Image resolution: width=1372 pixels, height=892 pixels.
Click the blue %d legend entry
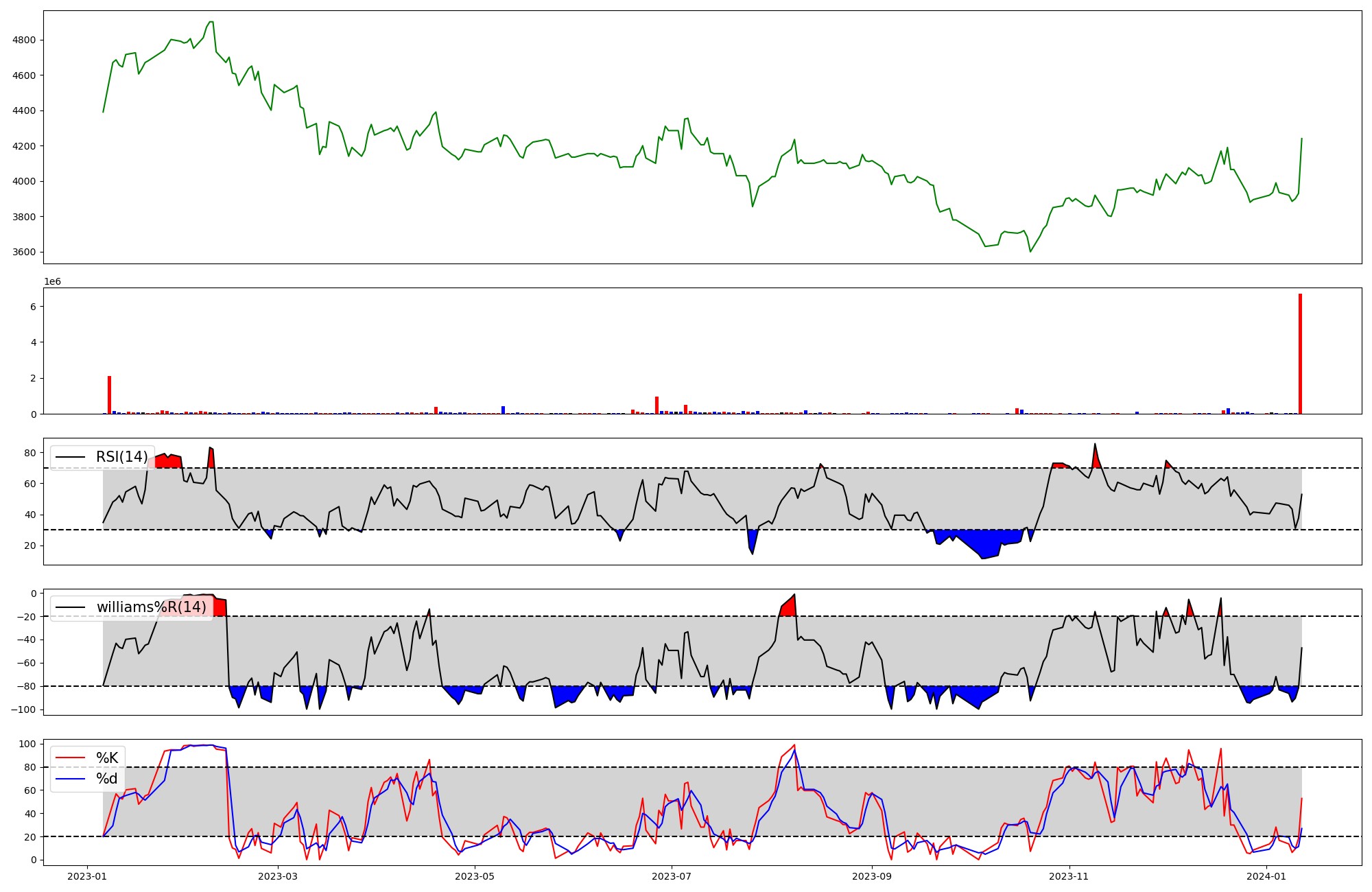pos(106,779)
